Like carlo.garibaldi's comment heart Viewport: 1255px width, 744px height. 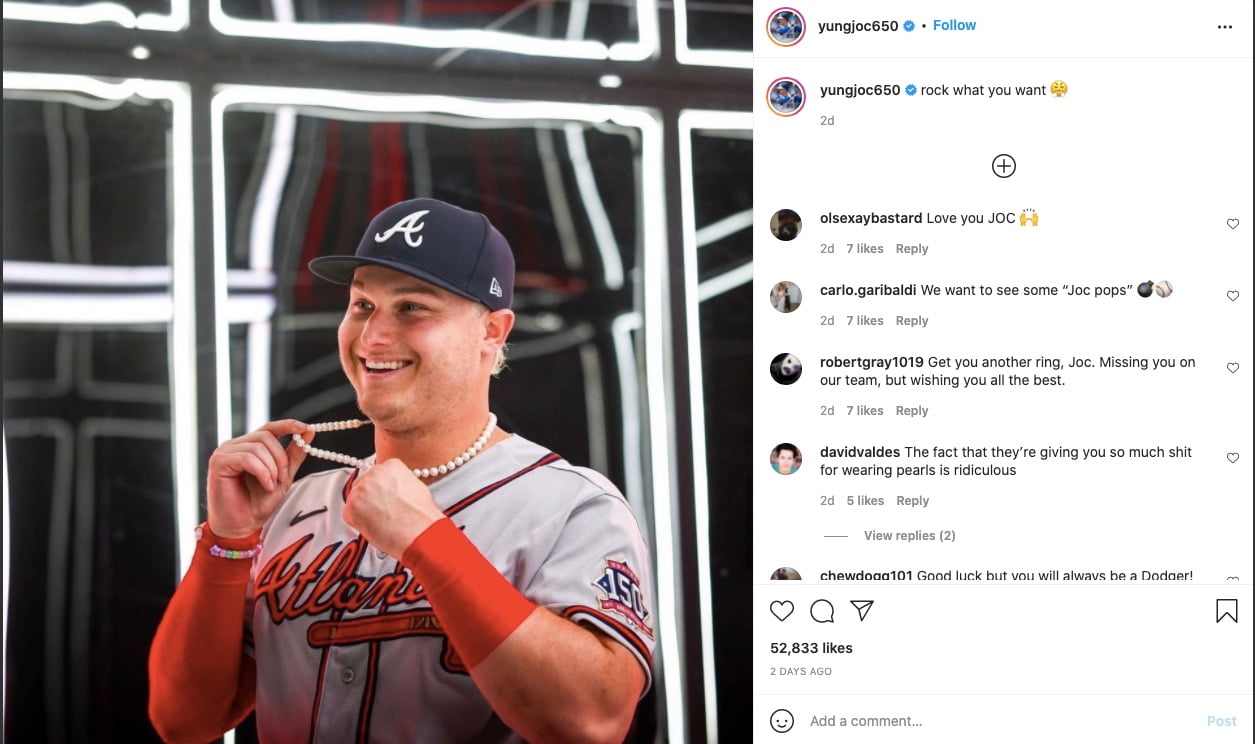click(1233, 296)
